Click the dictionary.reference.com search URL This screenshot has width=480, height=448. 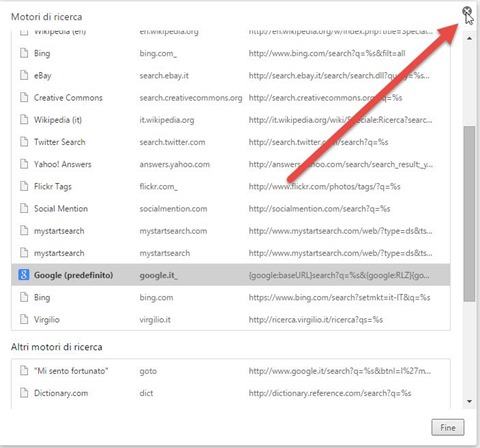click(x=330, y=393)
